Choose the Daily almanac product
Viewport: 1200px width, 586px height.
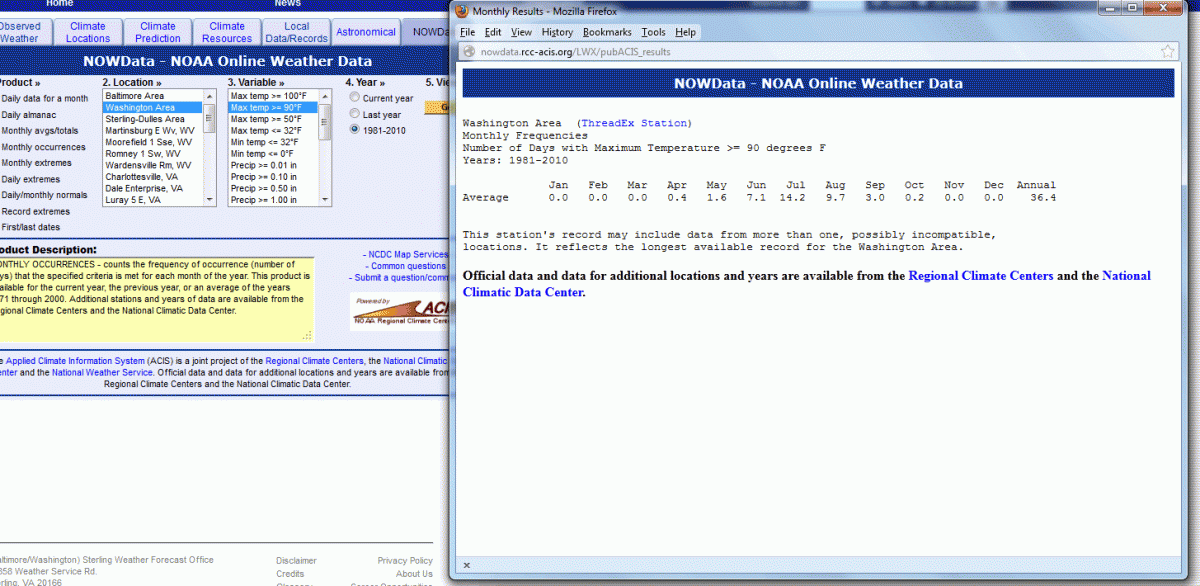click(28, 115)
